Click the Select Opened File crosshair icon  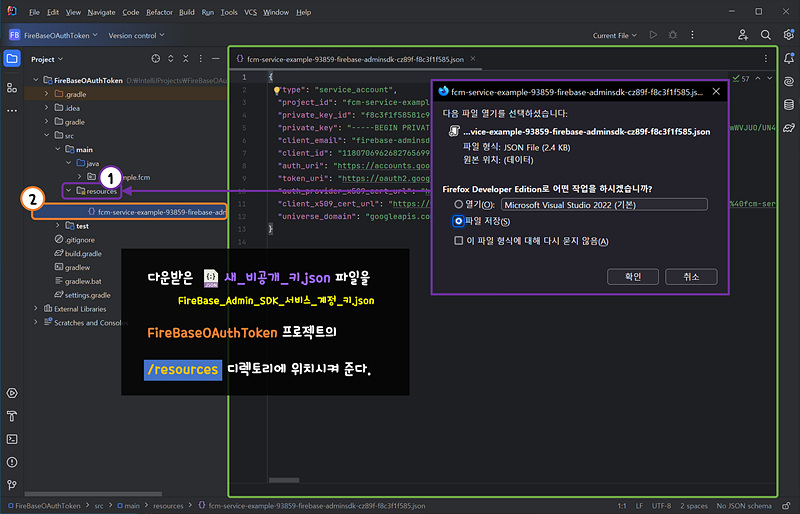pyautogui.click(x=156, y=59)
